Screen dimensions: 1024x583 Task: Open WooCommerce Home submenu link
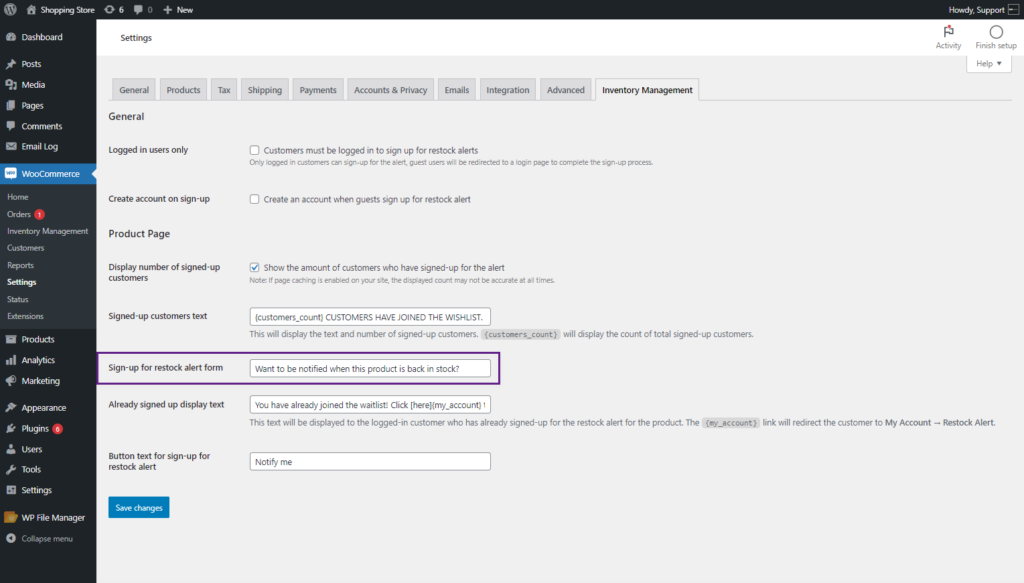(18, 197)
